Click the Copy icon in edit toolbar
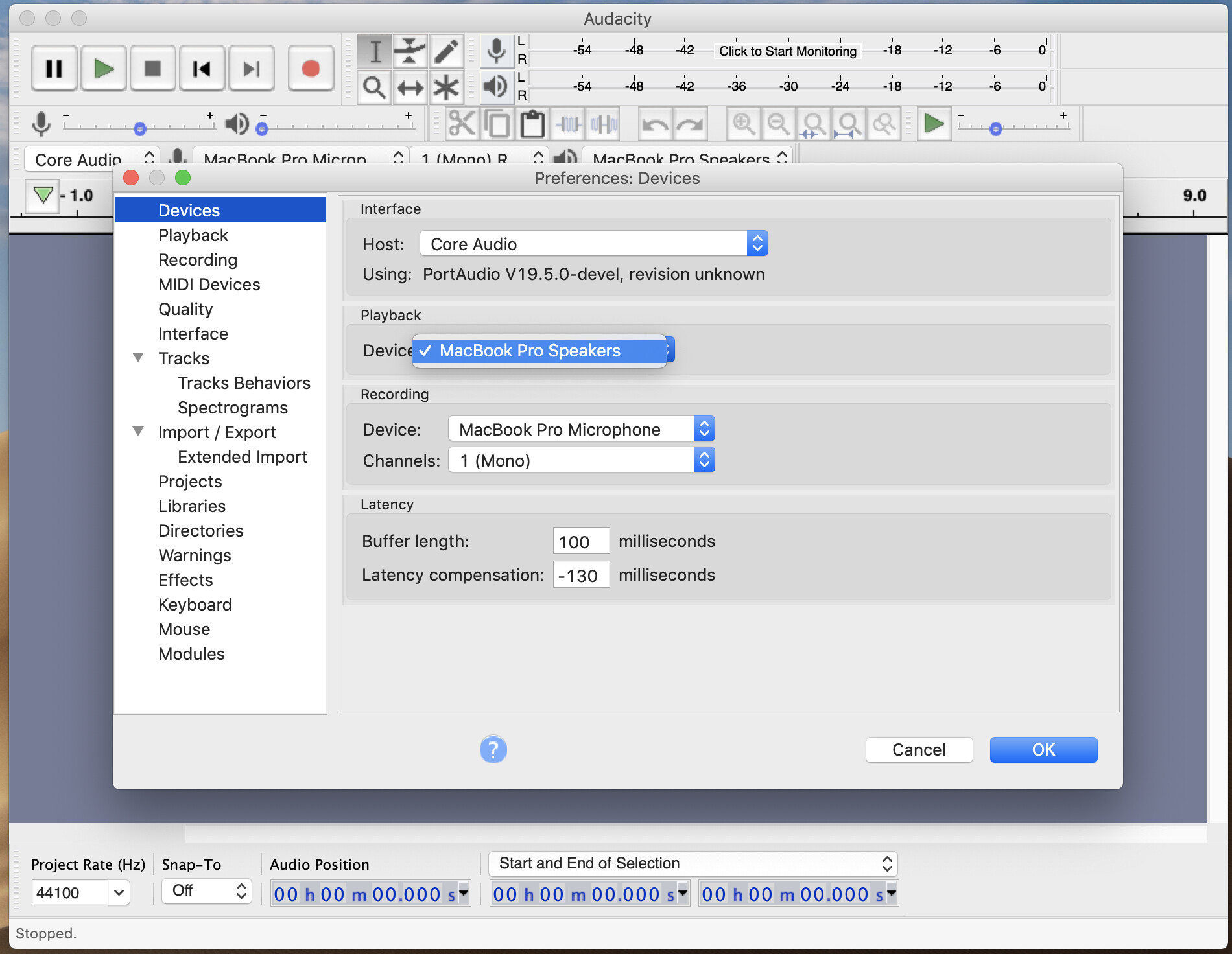 (x=497, y=124)
